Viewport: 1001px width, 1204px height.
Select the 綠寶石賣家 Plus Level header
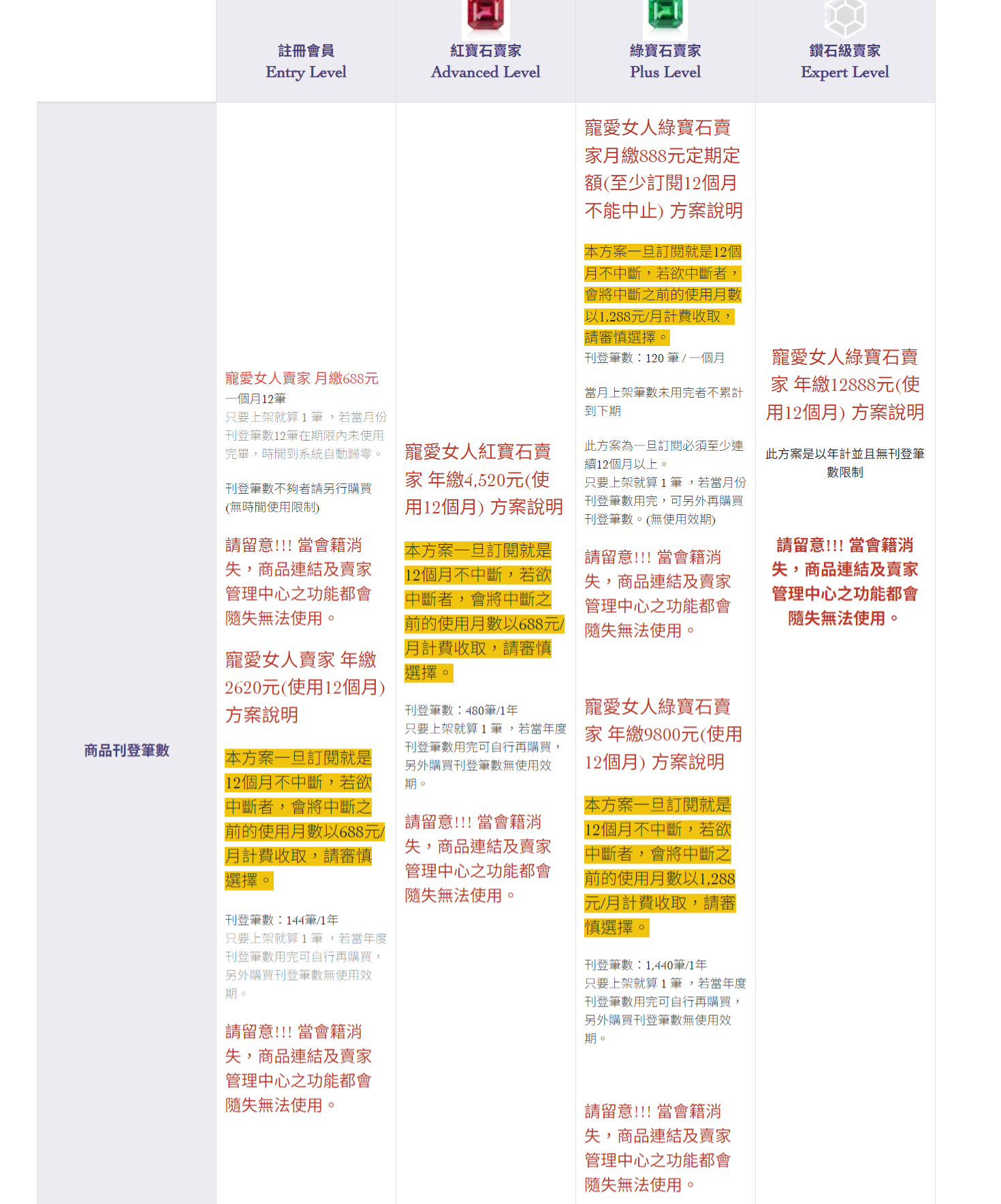665,61
